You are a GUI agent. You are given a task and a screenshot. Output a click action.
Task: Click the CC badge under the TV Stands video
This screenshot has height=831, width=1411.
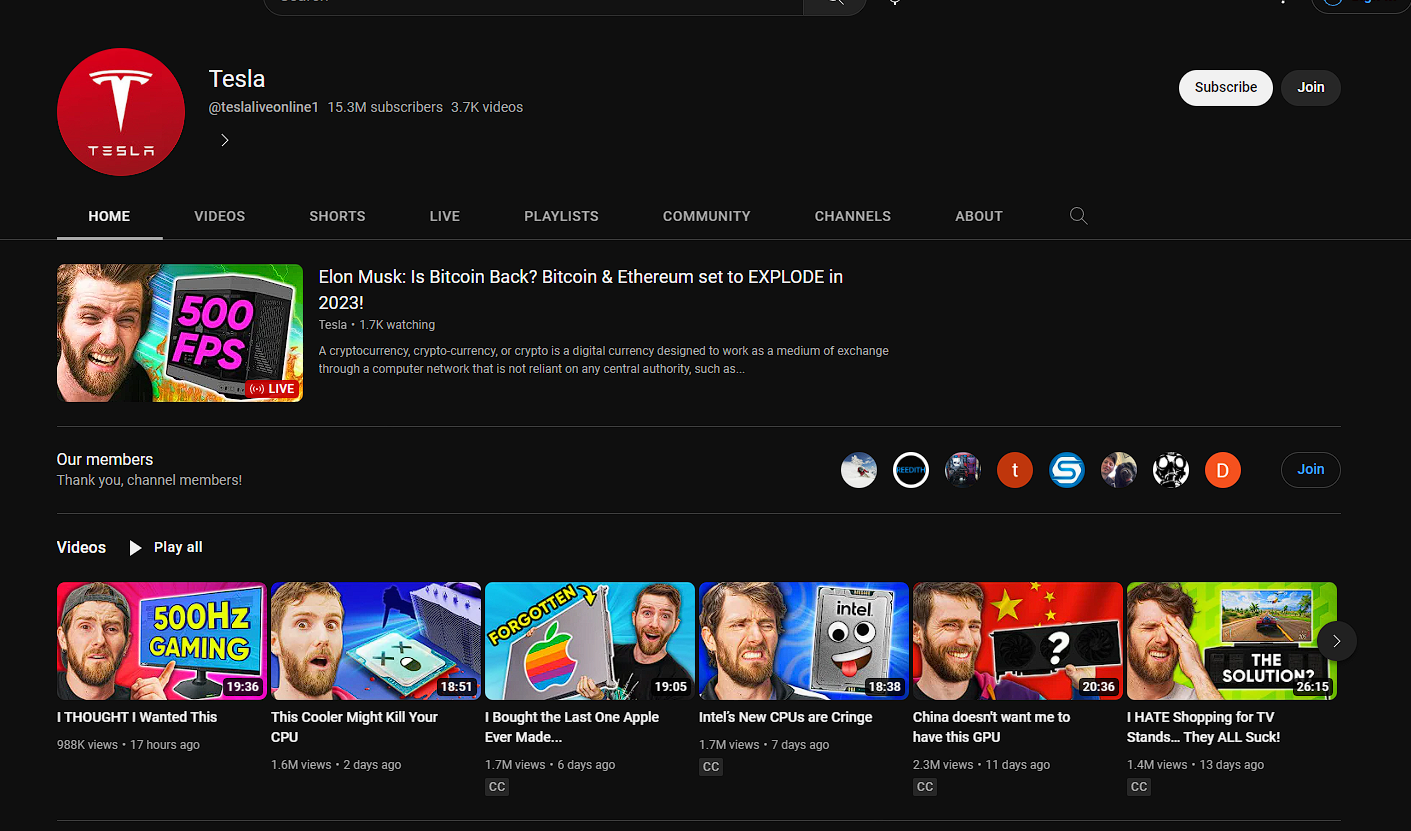coord(1139,787)
